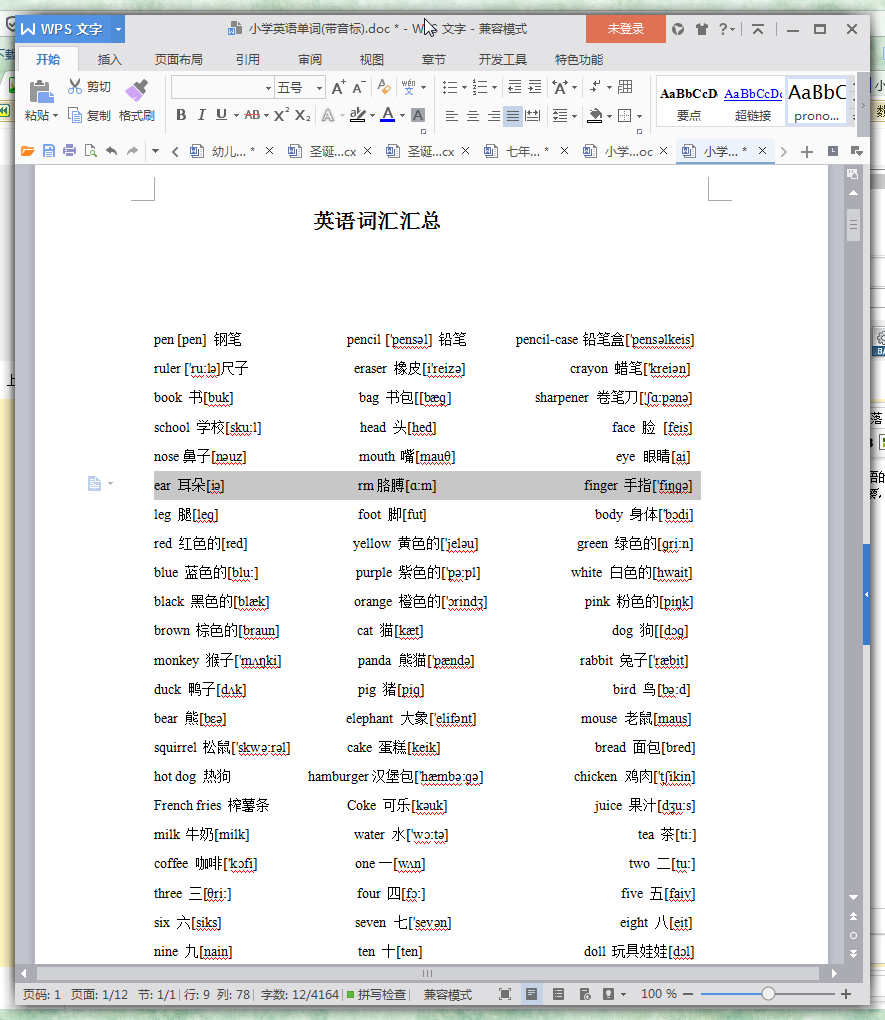The image size is (885, 1020).
Task: Apply superscript X² formatting
Action: (281, 115)
